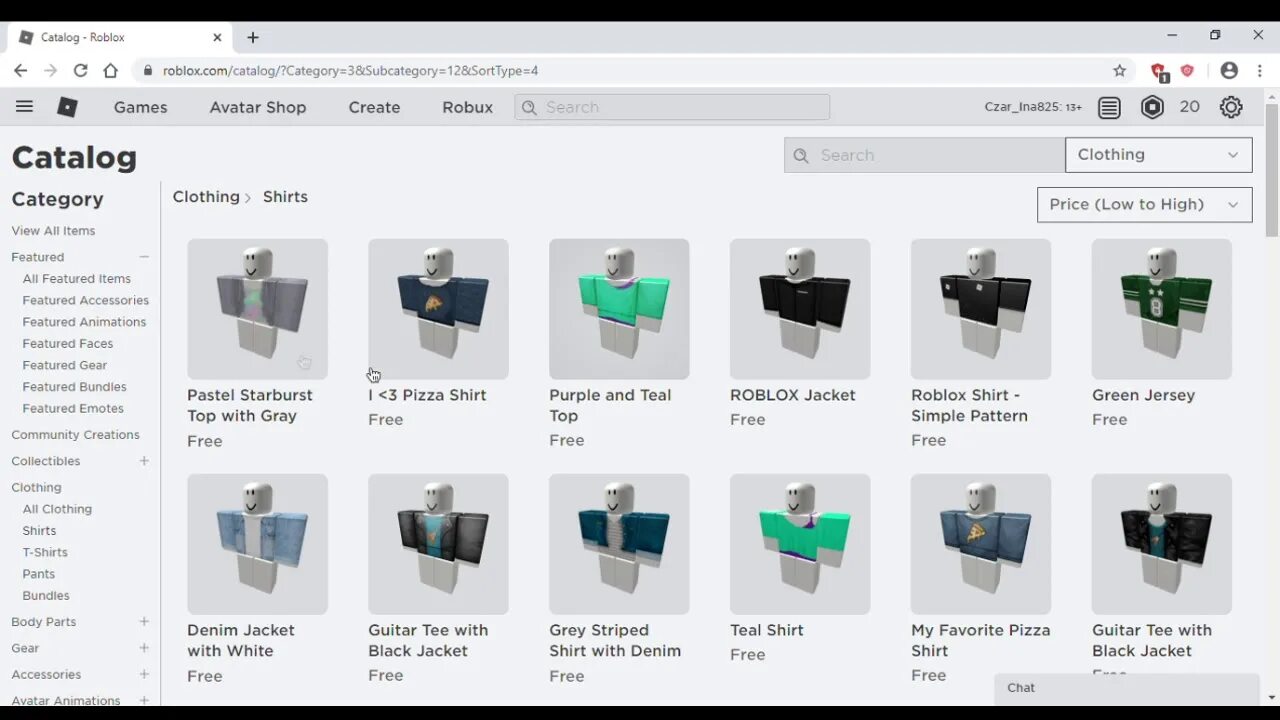Open Teal Shirt thumbnail
The image size is (1280, 720).
coord(800,544)
